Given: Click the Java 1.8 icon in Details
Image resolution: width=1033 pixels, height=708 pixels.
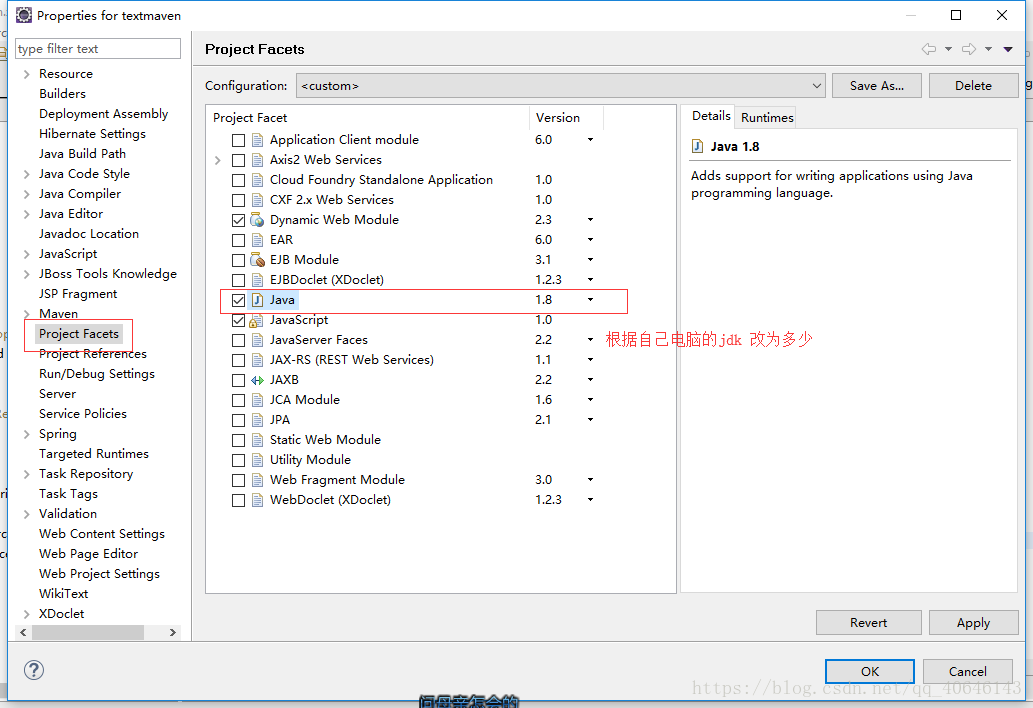Looking at the screenshot, I should pos(697,146).
